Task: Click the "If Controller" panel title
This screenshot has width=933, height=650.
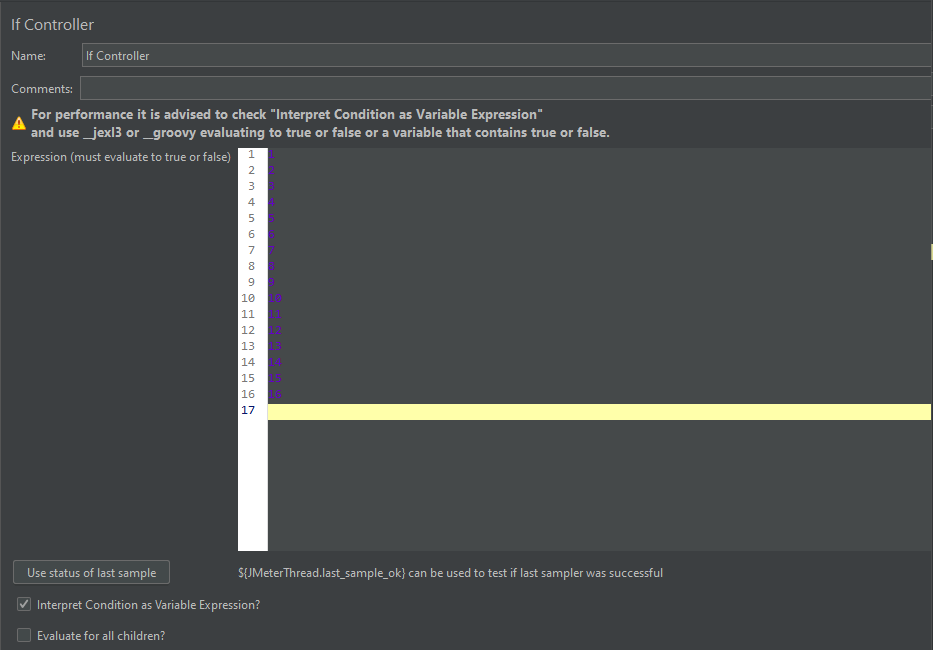Action: pyautogui.click(x=53, y=24)
